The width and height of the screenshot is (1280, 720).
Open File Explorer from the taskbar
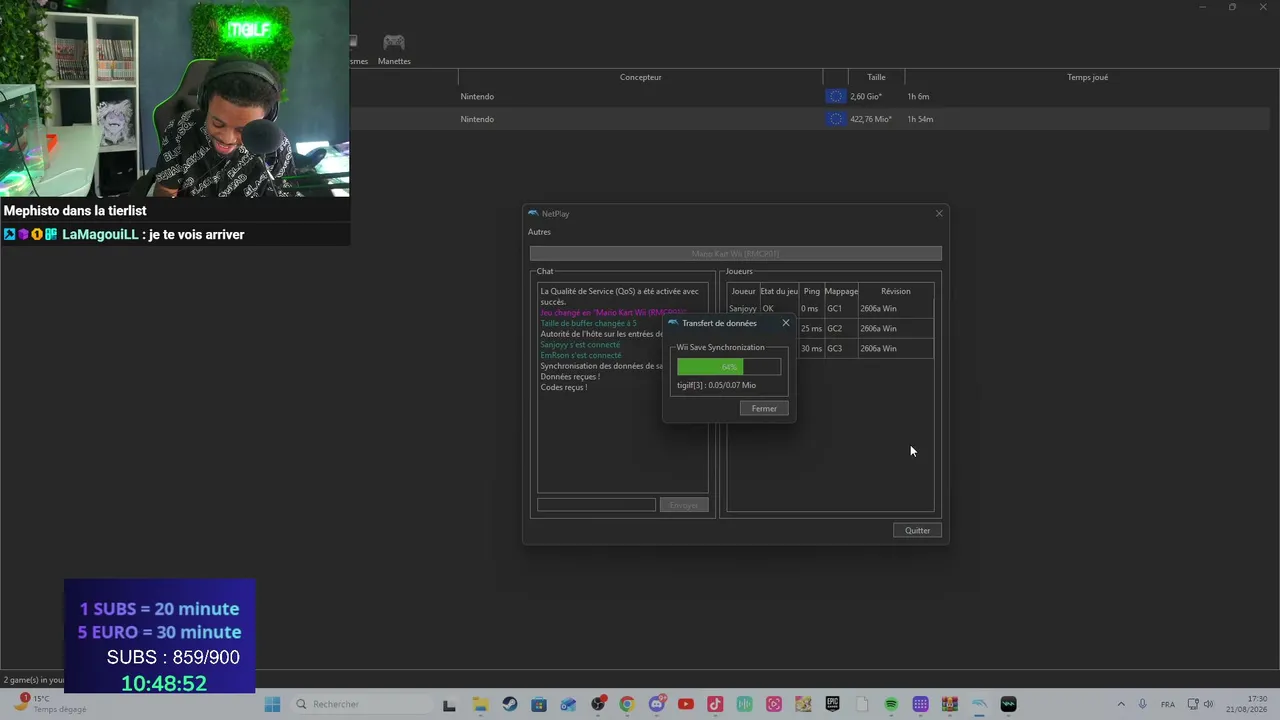point(480,704)
